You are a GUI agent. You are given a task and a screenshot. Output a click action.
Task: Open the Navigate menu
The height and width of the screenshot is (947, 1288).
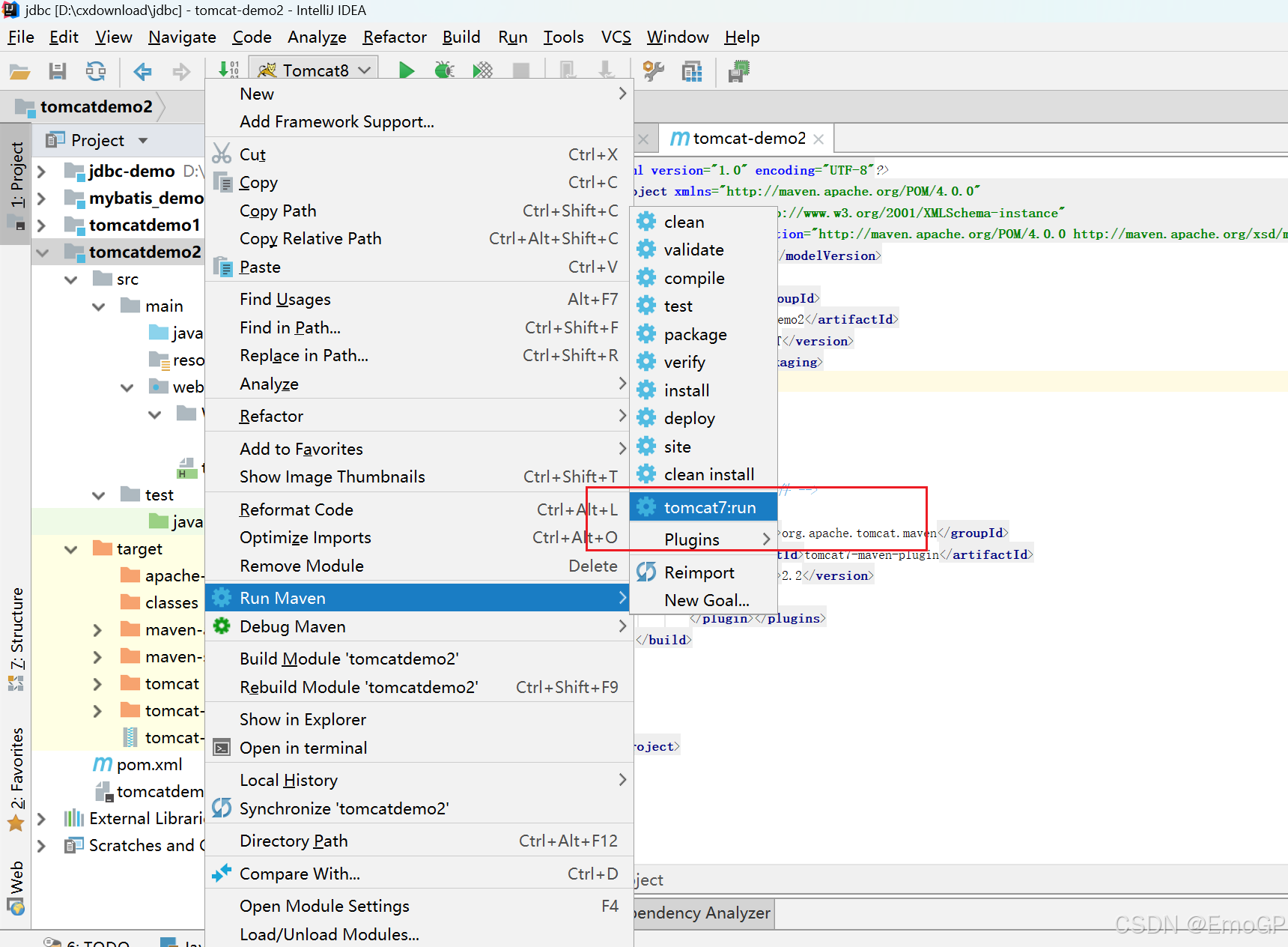(x=182, y=37)
